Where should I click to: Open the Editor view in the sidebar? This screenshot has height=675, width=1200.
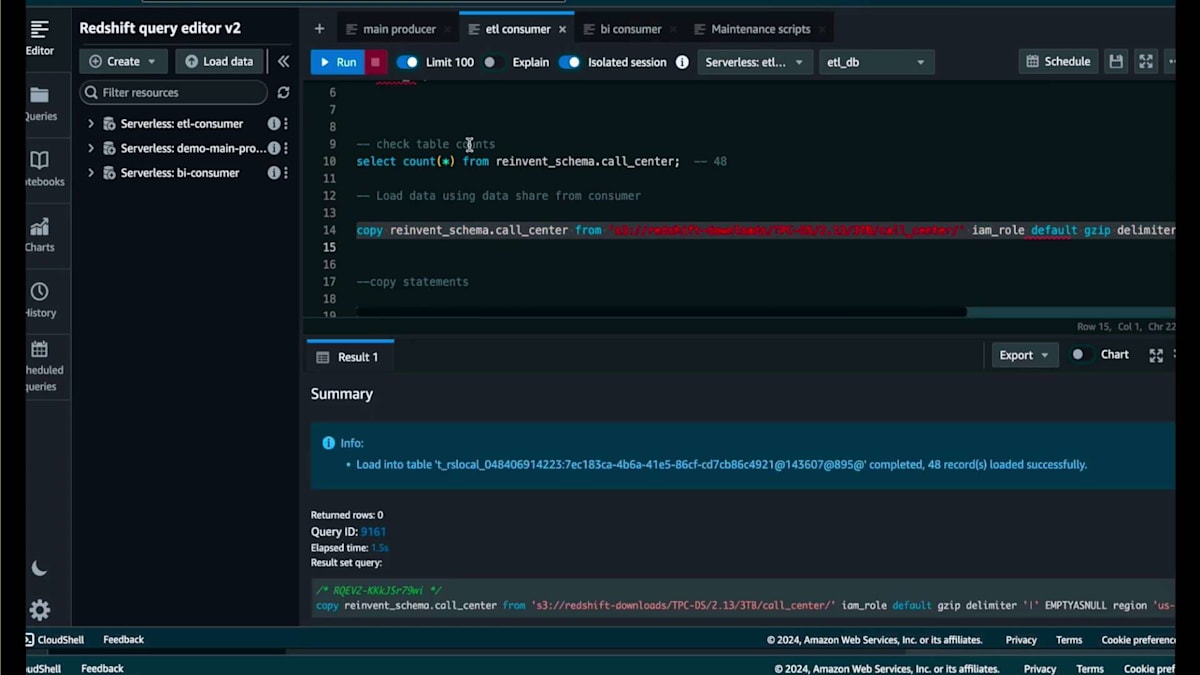click(40, 37)
